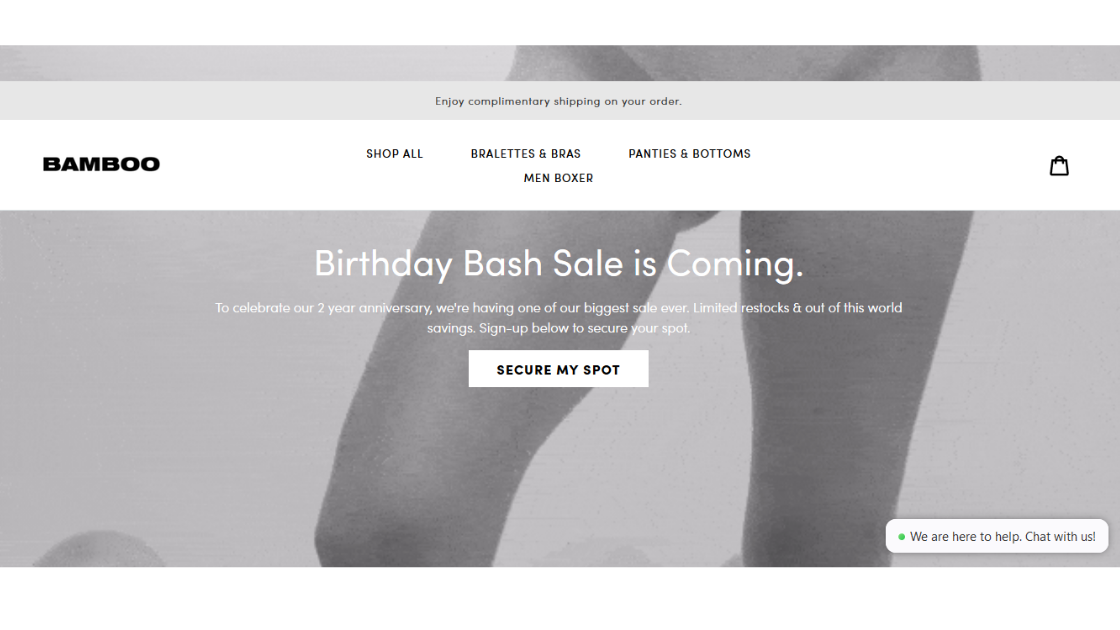Viewport: 1120px width, 630px height.
Task: Click the 'Chat with us!' text
Action: 1060,536
